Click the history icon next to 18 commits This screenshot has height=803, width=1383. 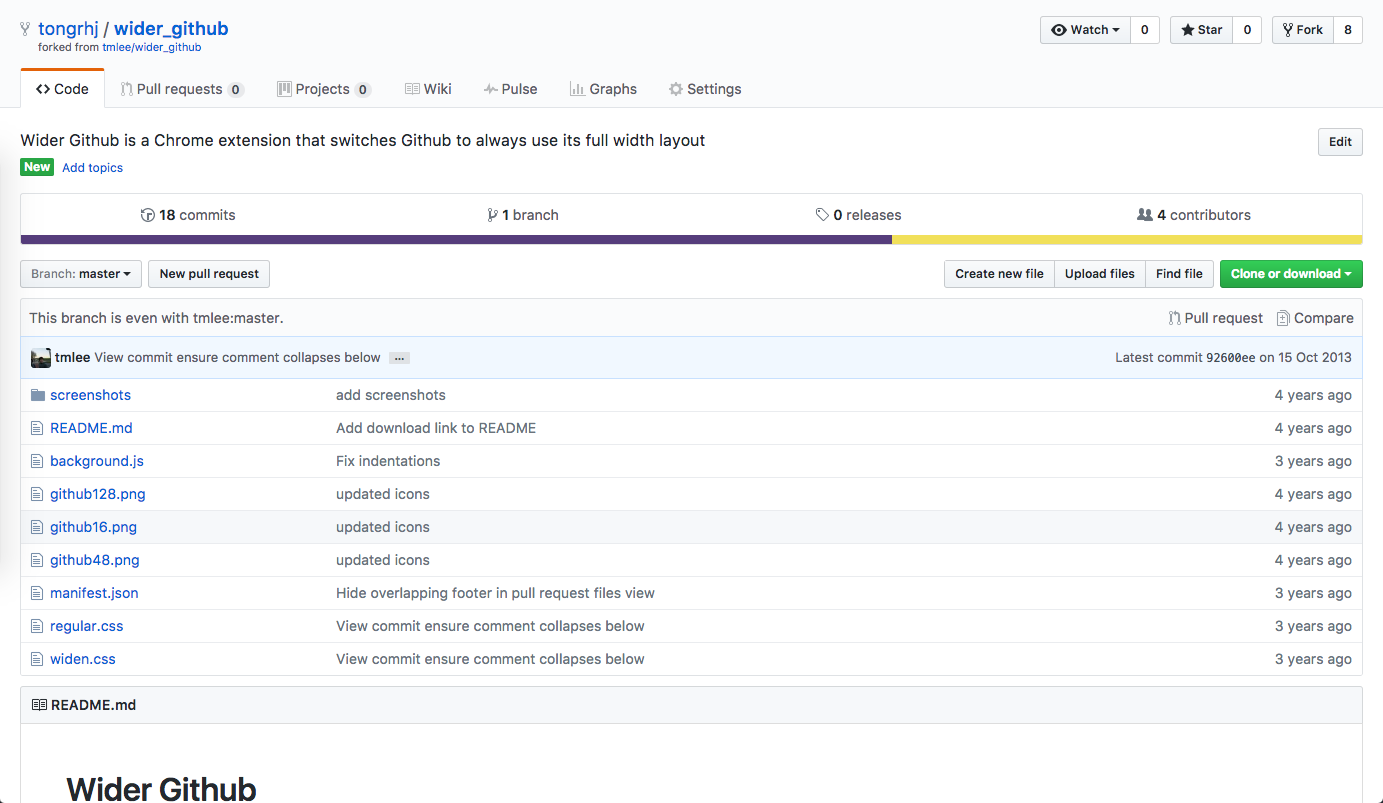148,215
